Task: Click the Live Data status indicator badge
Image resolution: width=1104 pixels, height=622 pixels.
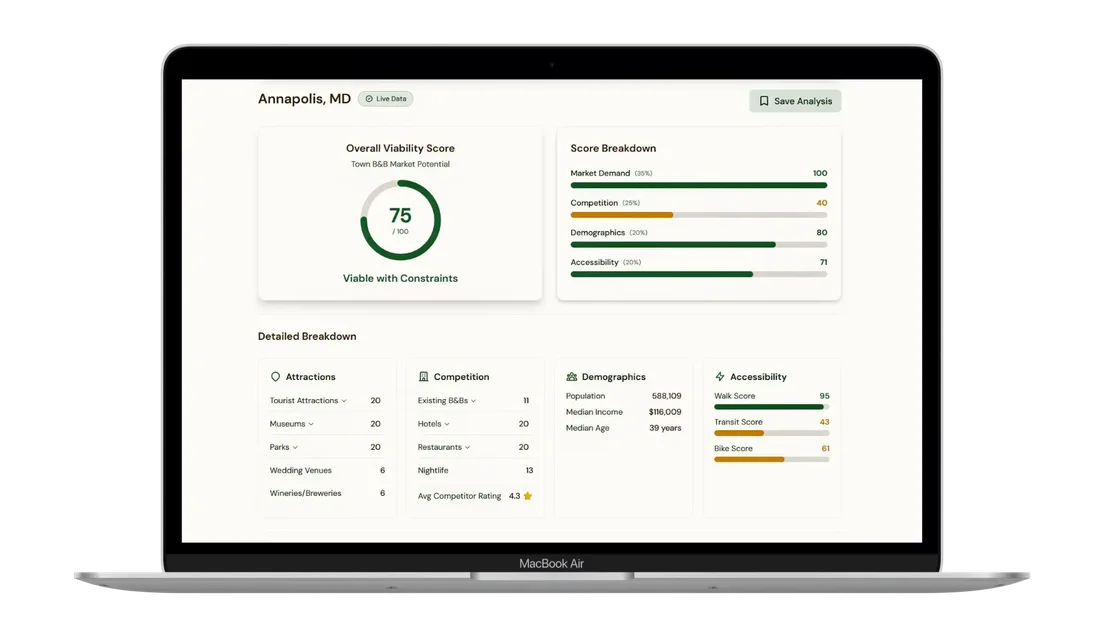Action: (x=385, y=98)
